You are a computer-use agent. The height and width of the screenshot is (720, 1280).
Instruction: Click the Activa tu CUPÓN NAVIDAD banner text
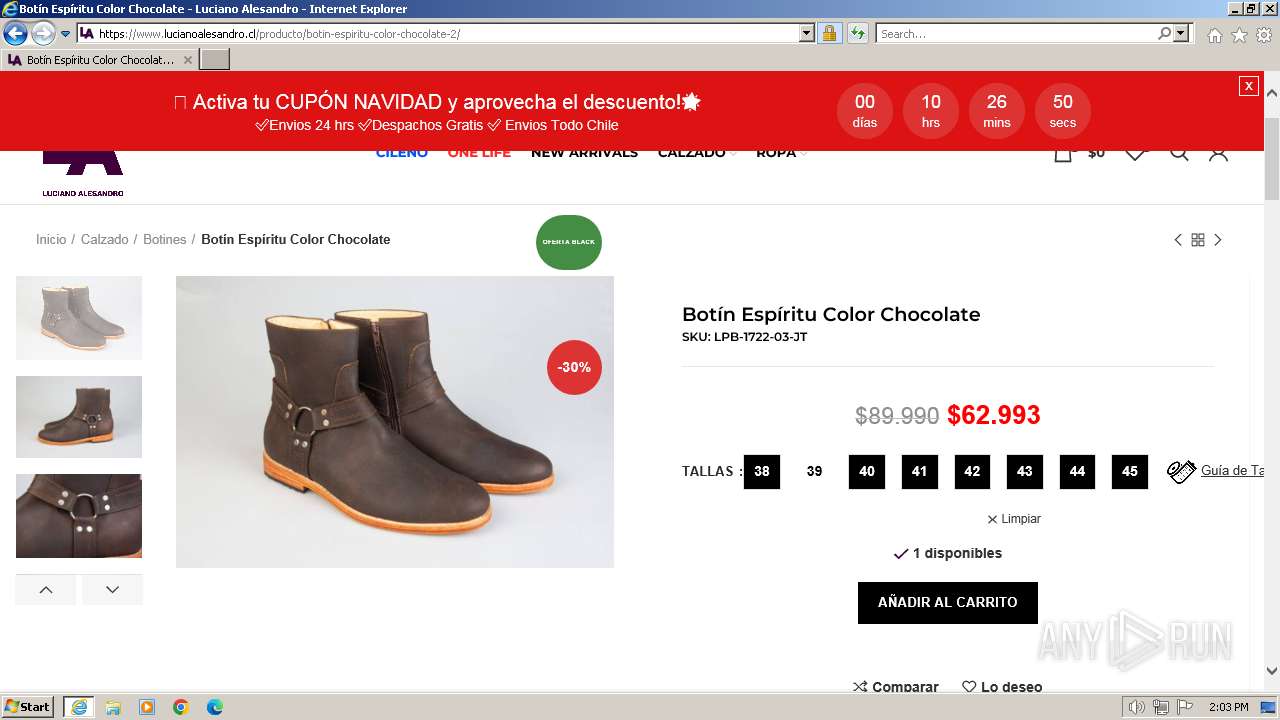pyautogui.click(x=437, y=102)
